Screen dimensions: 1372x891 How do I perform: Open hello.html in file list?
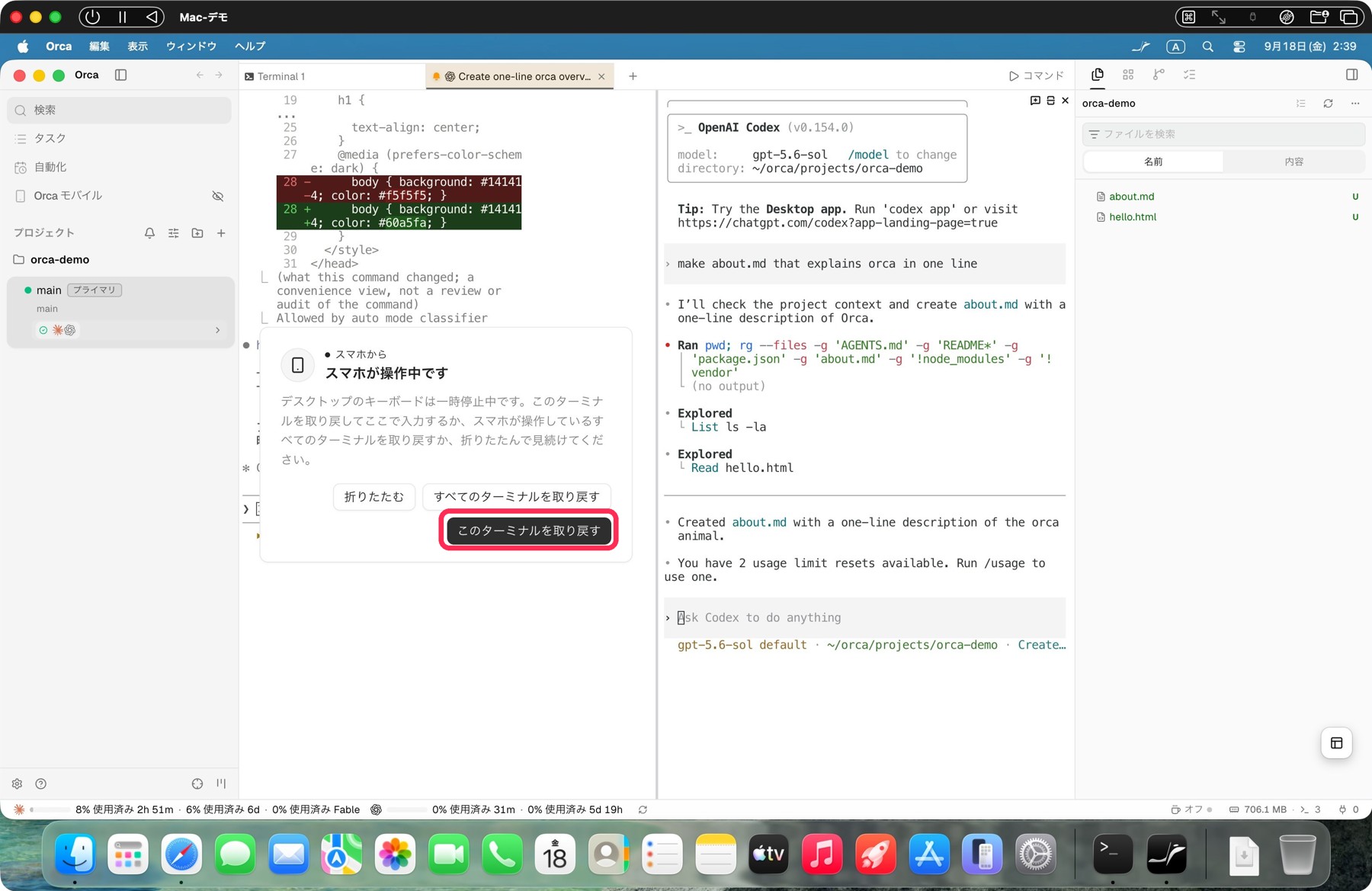coord(1132,217)
